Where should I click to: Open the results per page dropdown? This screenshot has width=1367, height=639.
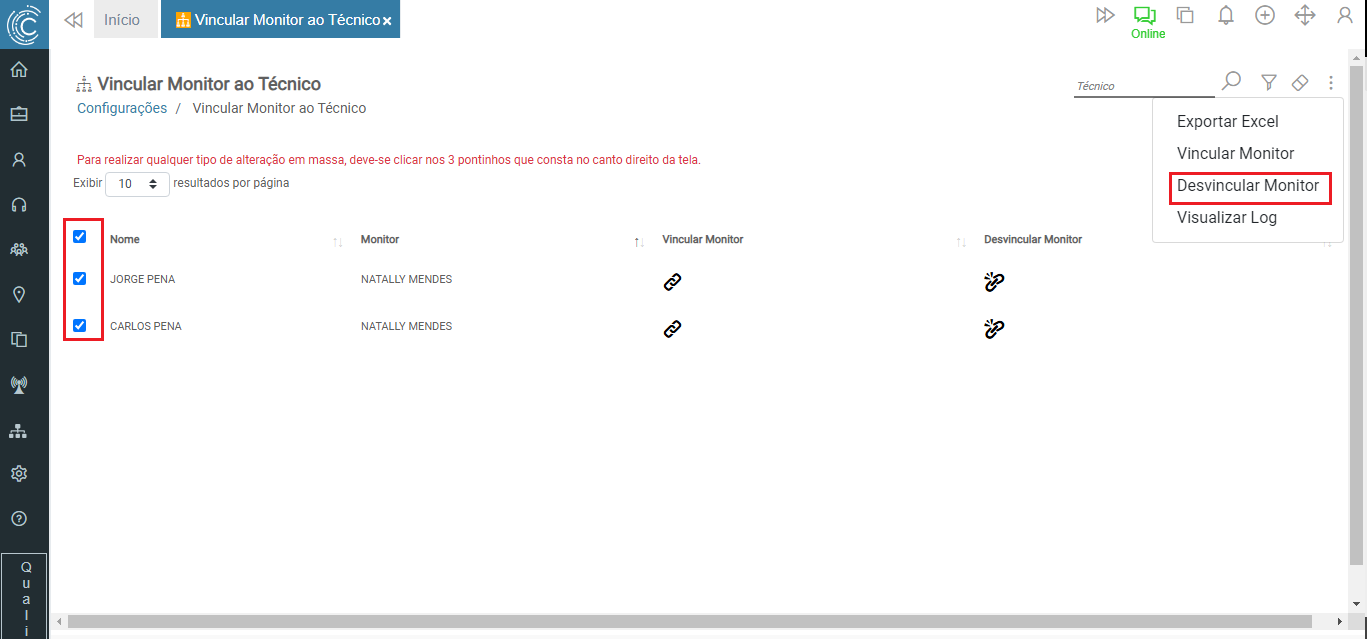pyautogui.click(x=138, y=184)
